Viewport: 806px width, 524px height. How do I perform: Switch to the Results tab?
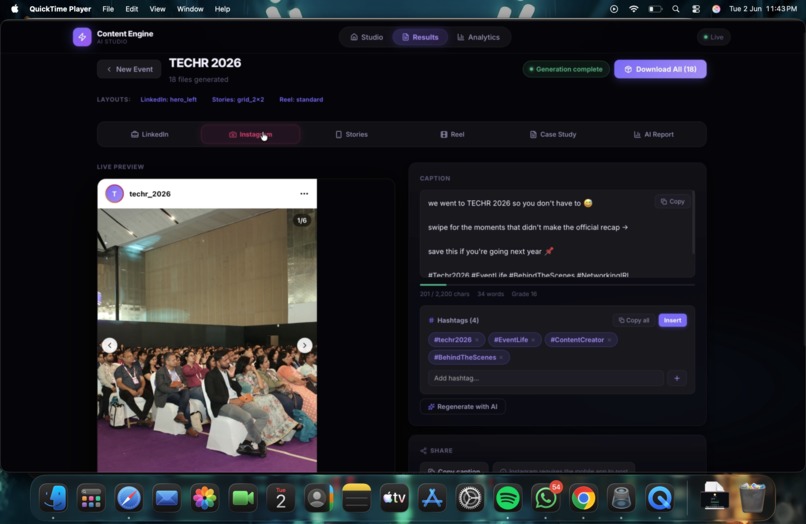pos(420,37)
